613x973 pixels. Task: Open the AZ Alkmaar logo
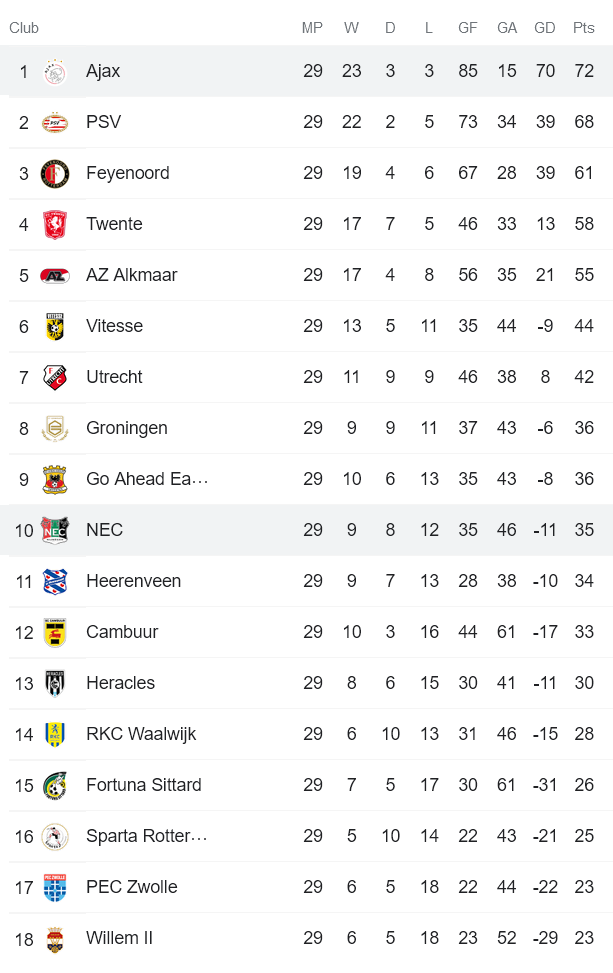point(55,276)
